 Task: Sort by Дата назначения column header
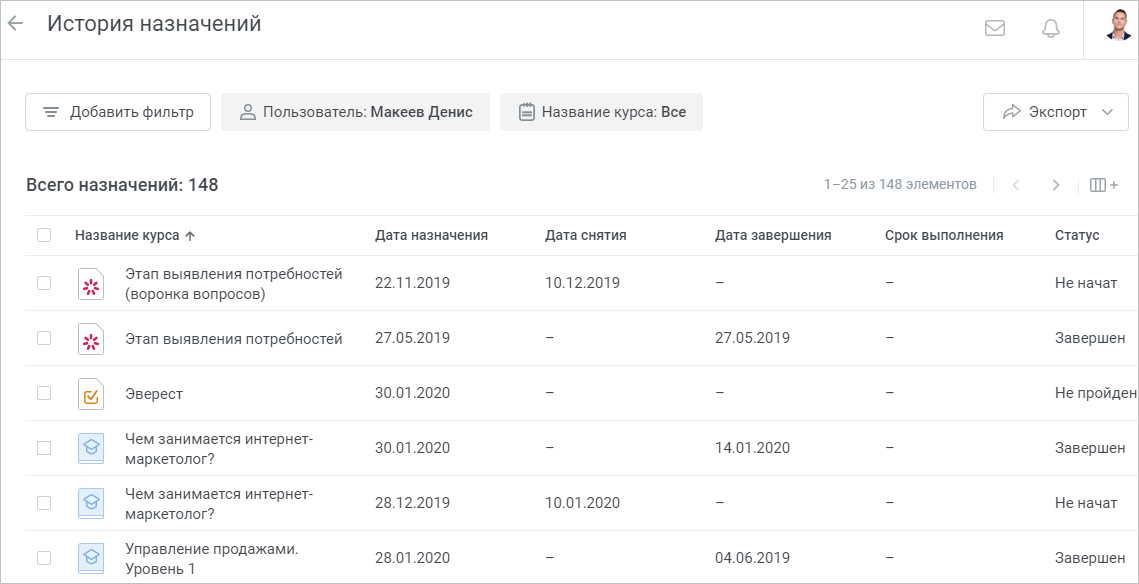click(431, 235)
